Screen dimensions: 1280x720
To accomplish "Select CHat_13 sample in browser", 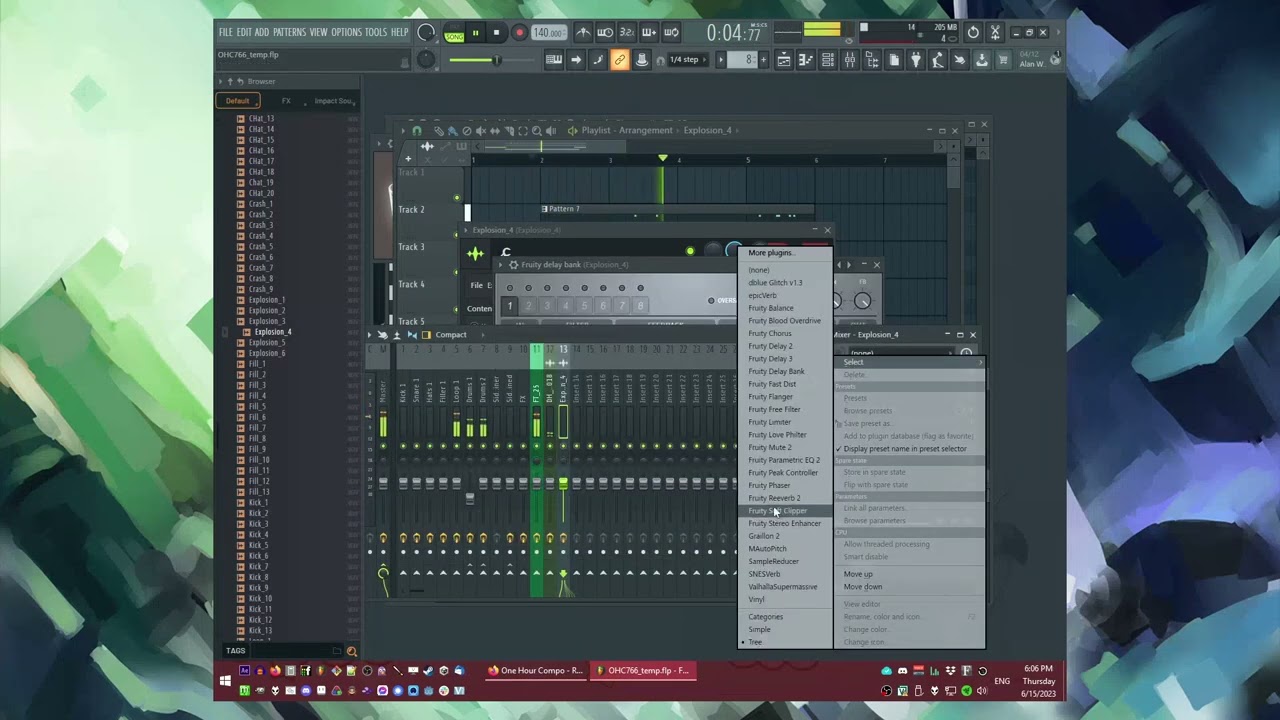I will point(261,119).
